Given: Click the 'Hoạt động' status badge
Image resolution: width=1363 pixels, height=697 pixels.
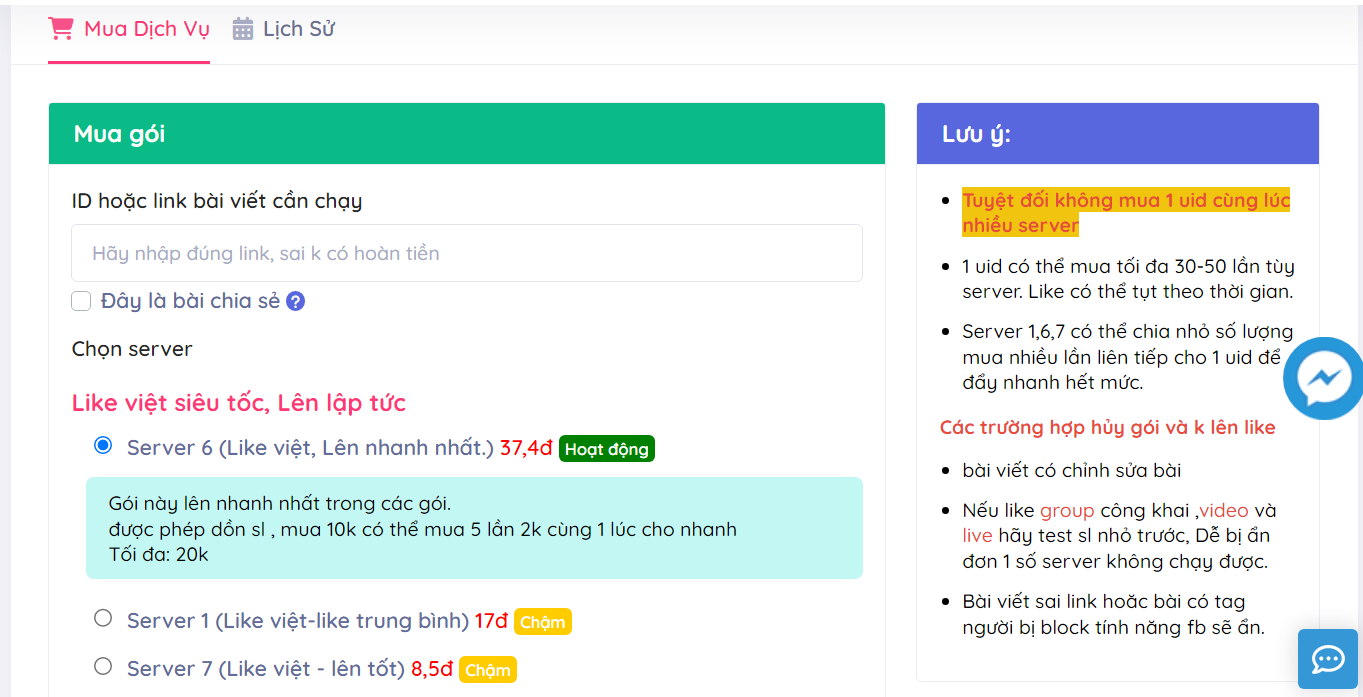Looking at the screenshot, I should click(x=606, y=449).
